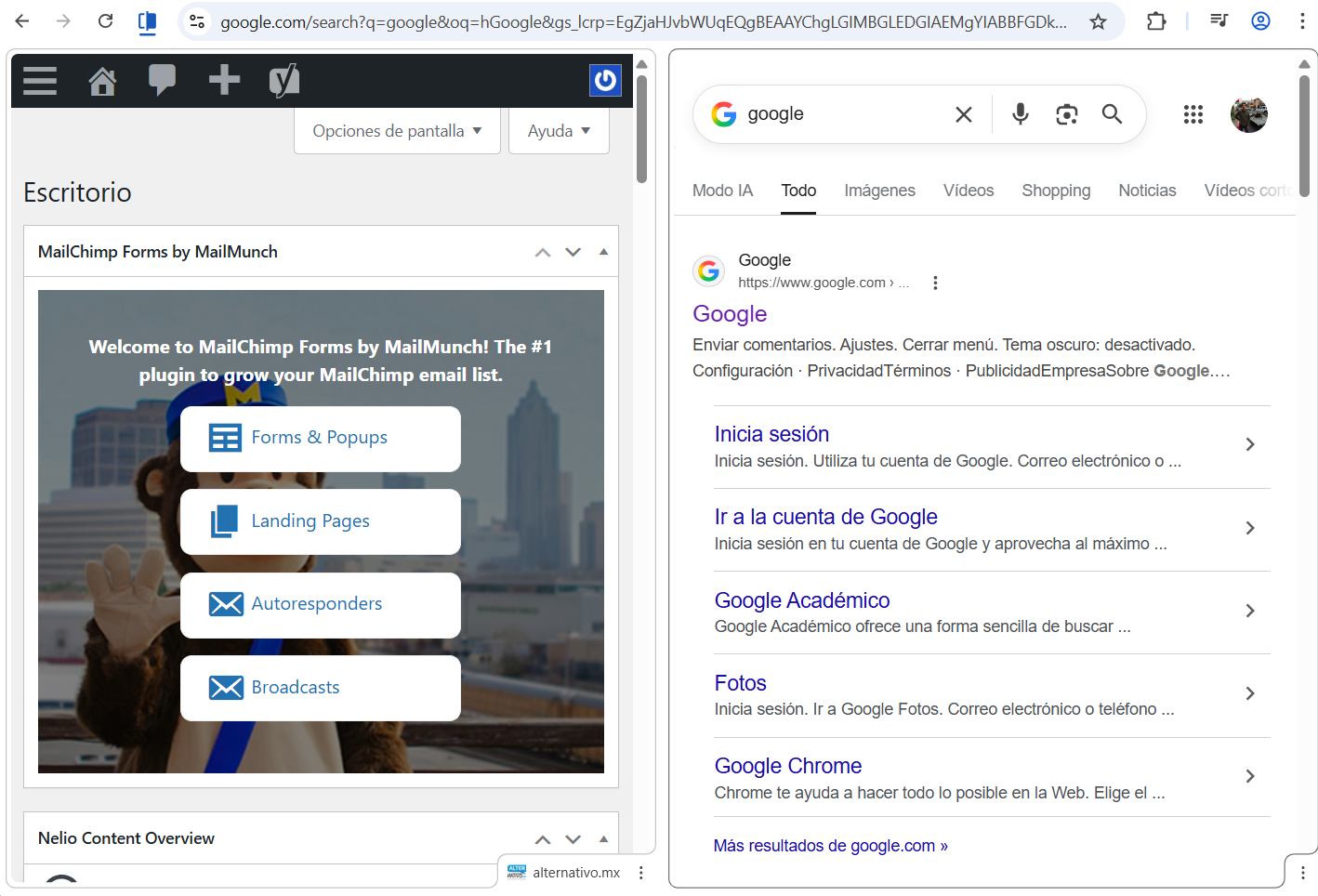
Task: Open the Extensions puzzle icon
Action: tap(1156, 20)
